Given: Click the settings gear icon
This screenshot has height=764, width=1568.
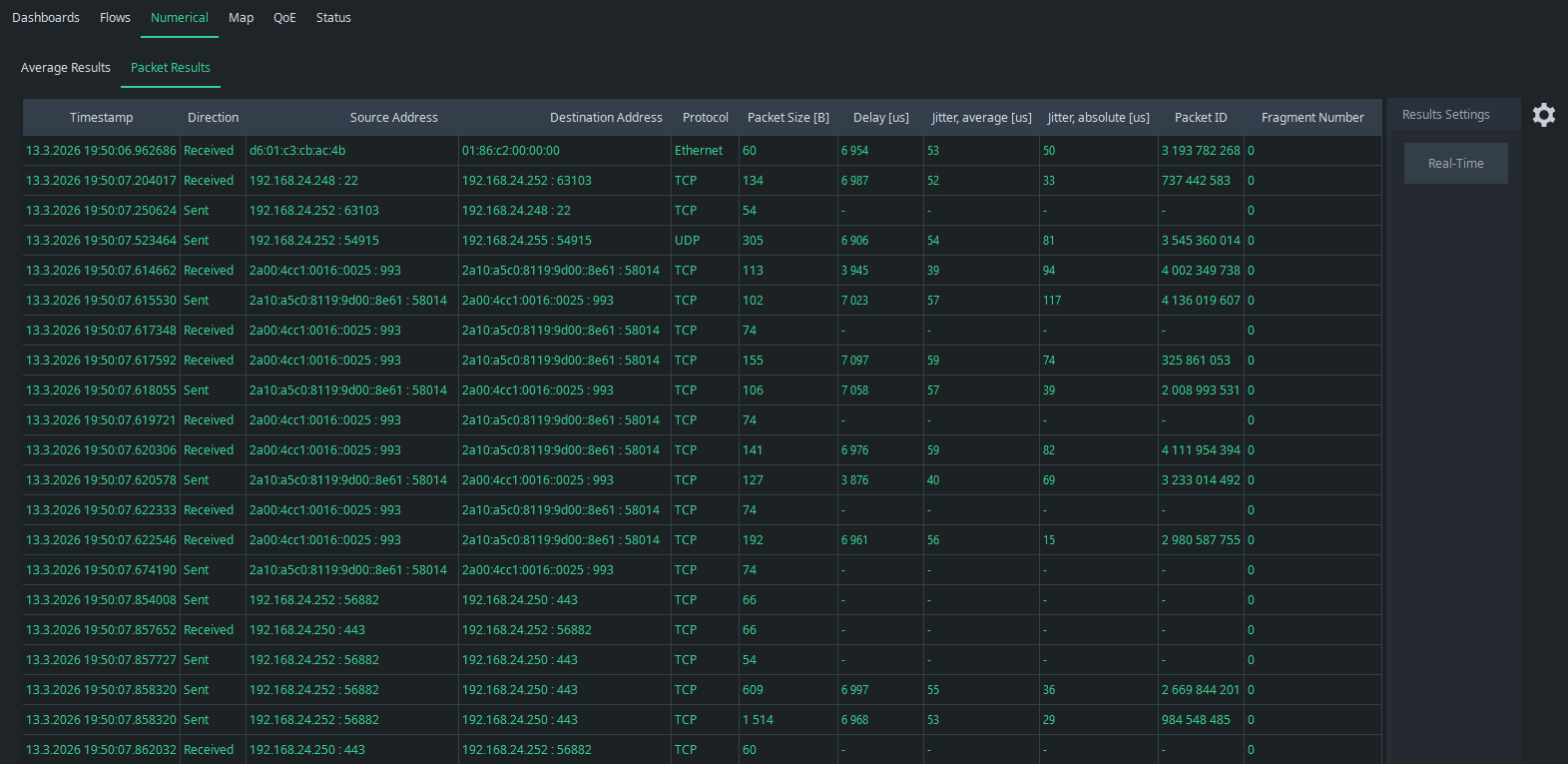Looking at the screenshot, I should (x=1543, y=115).
